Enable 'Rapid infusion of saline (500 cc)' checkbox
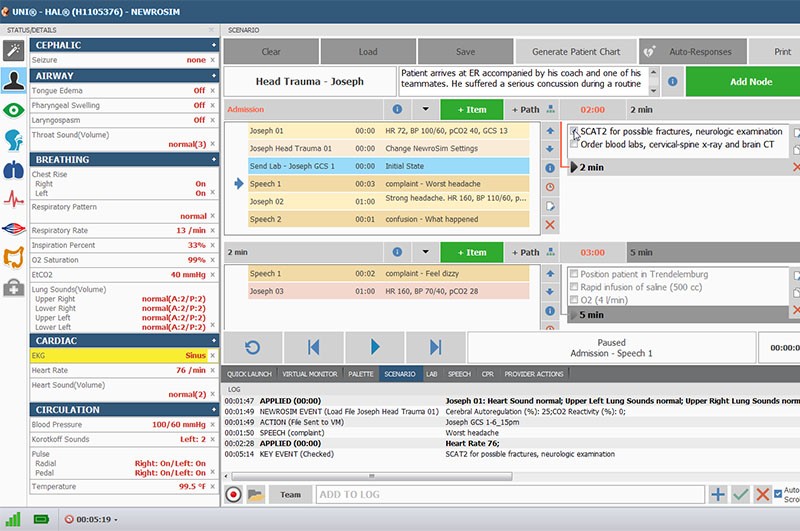The width and height of the screenshot is (800, 531). point(574,286)
